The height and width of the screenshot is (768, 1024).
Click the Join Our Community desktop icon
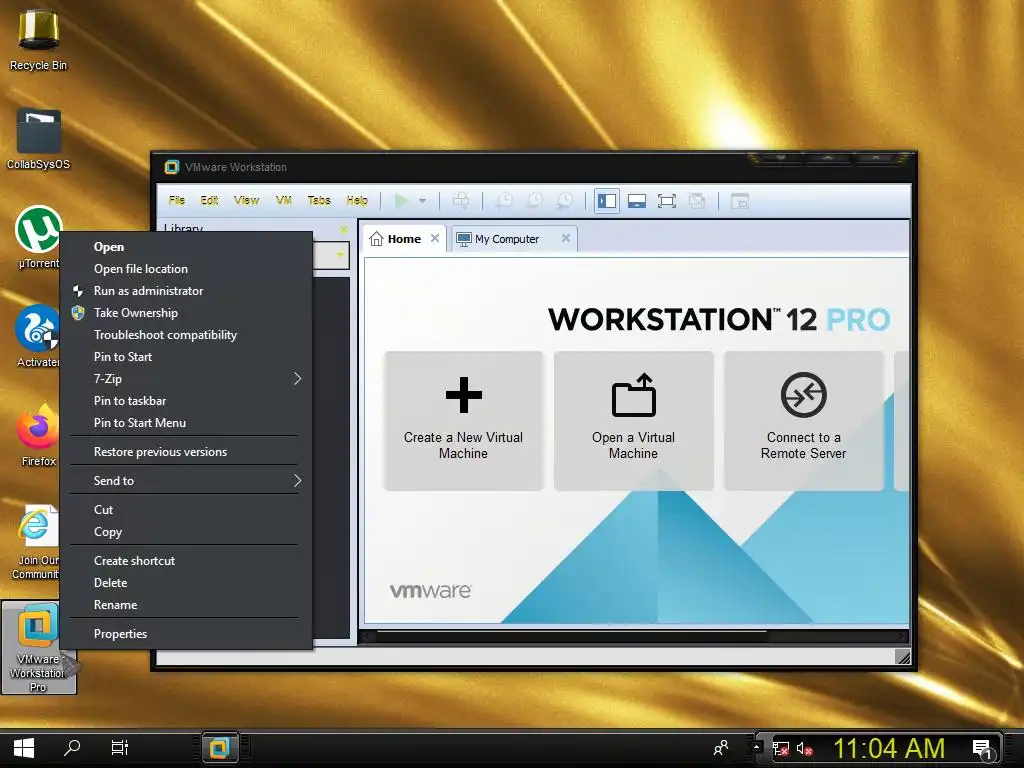[37, 542]
